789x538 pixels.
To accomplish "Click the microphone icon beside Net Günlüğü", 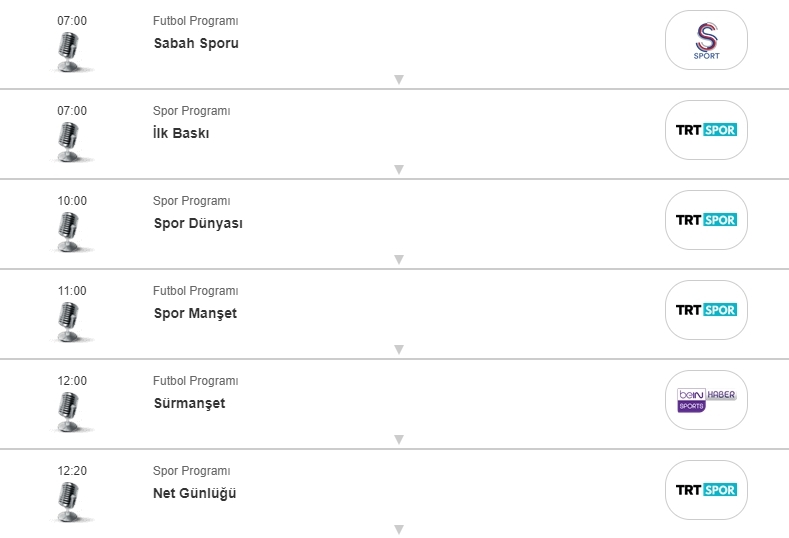I will click(x=69, y=501).
